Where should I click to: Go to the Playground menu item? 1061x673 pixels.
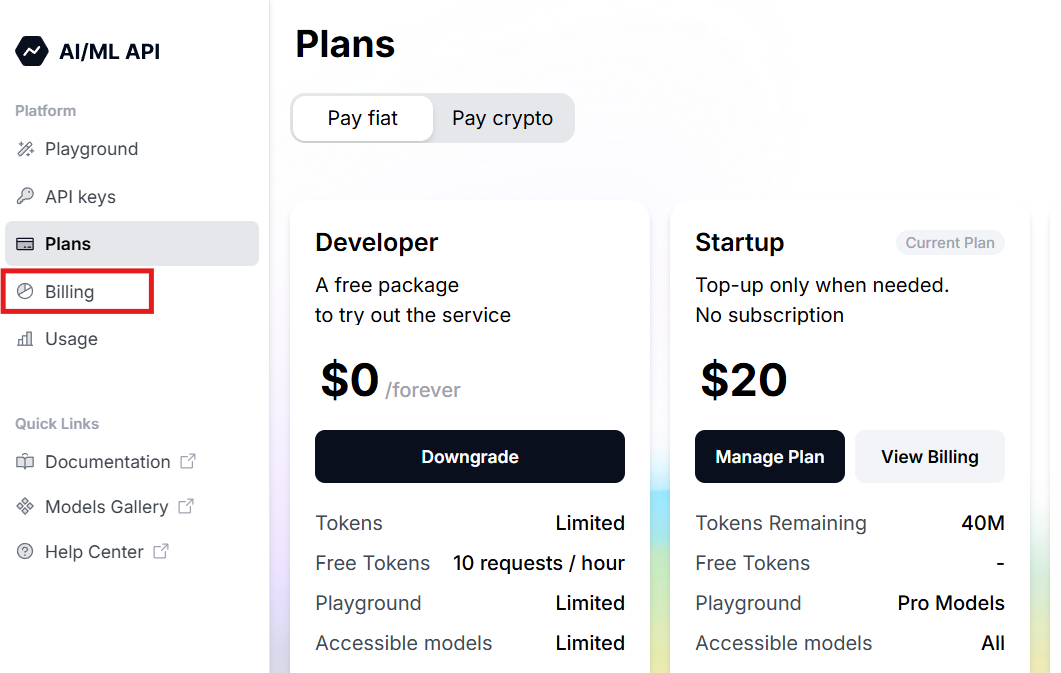coord(91,149)
